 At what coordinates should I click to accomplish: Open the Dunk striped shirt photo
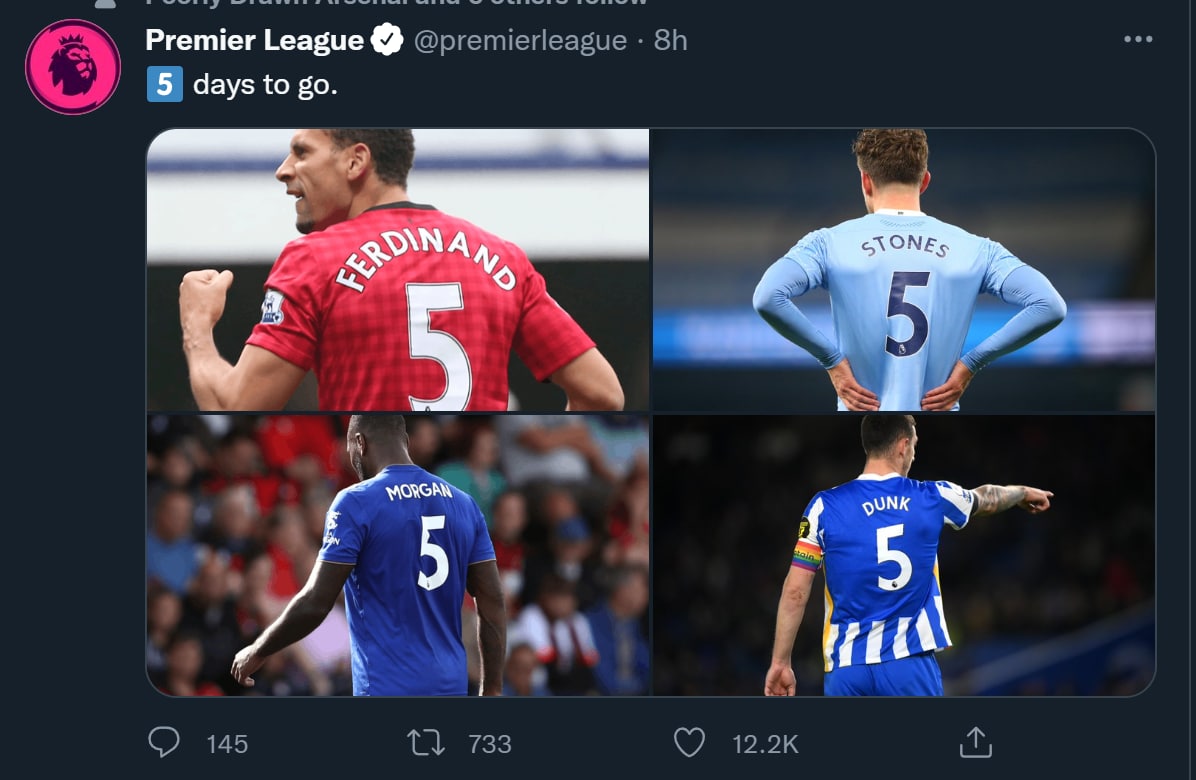(x=904, y=555)
